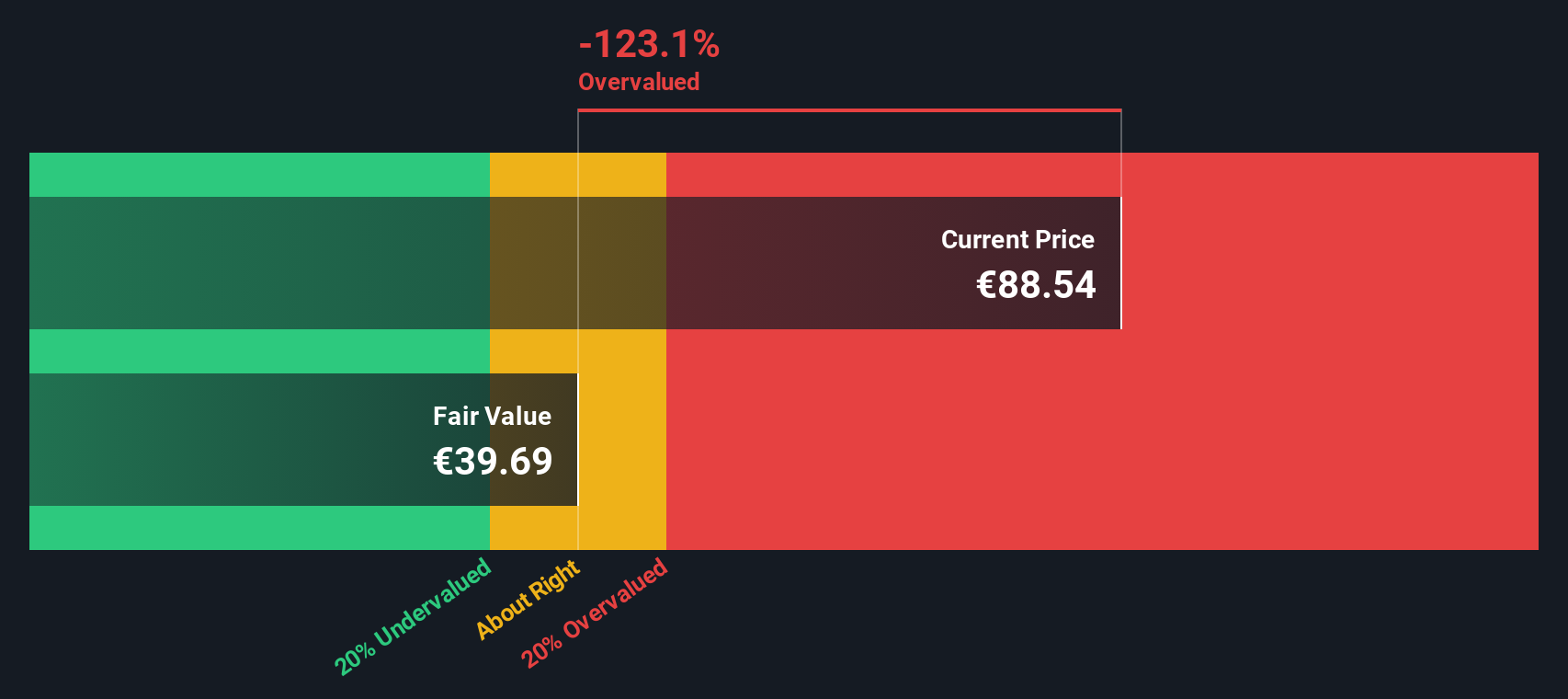
Task: Click the dark Fair Value bar over green
Action: 259,440
